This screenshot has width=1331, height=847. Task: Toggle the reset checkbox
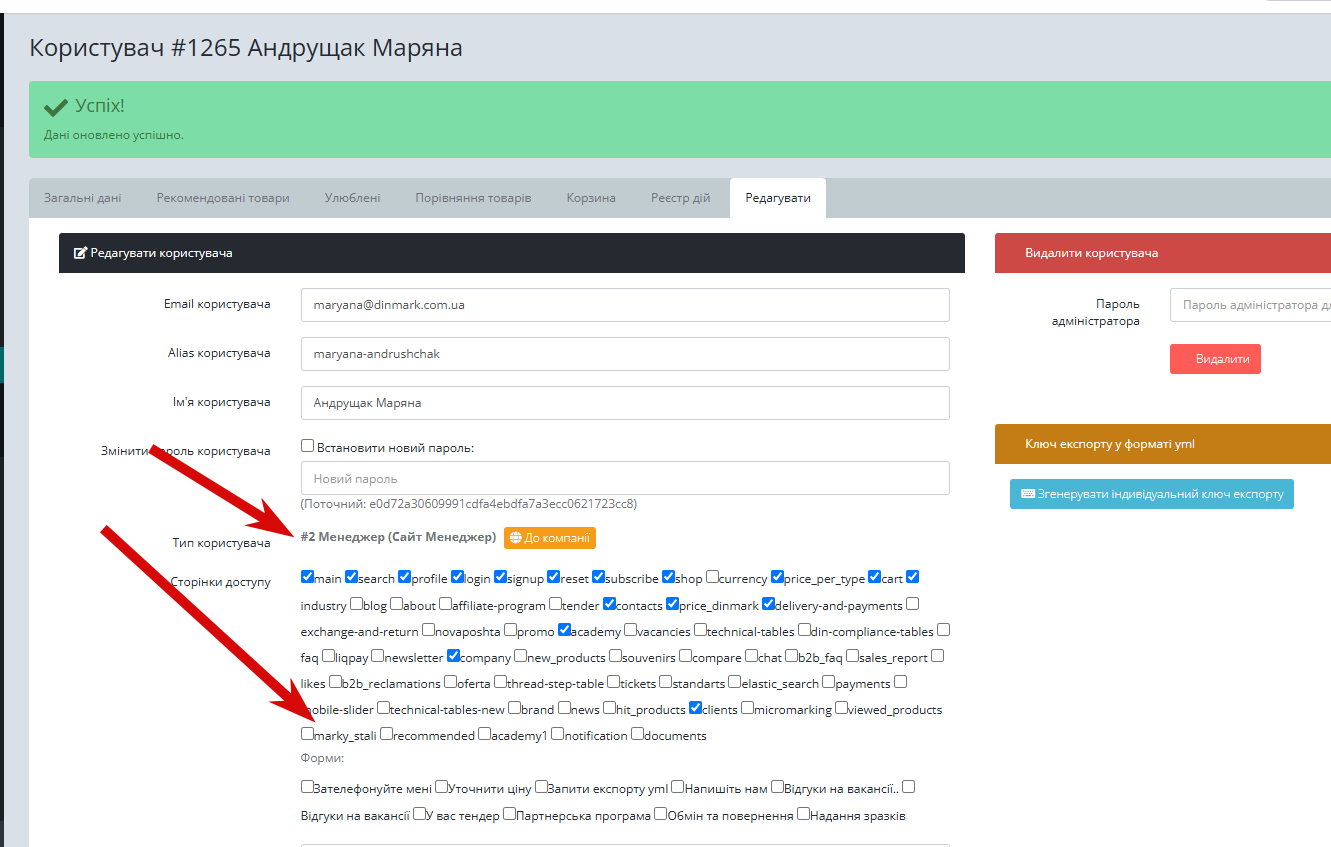coord(554,577)
